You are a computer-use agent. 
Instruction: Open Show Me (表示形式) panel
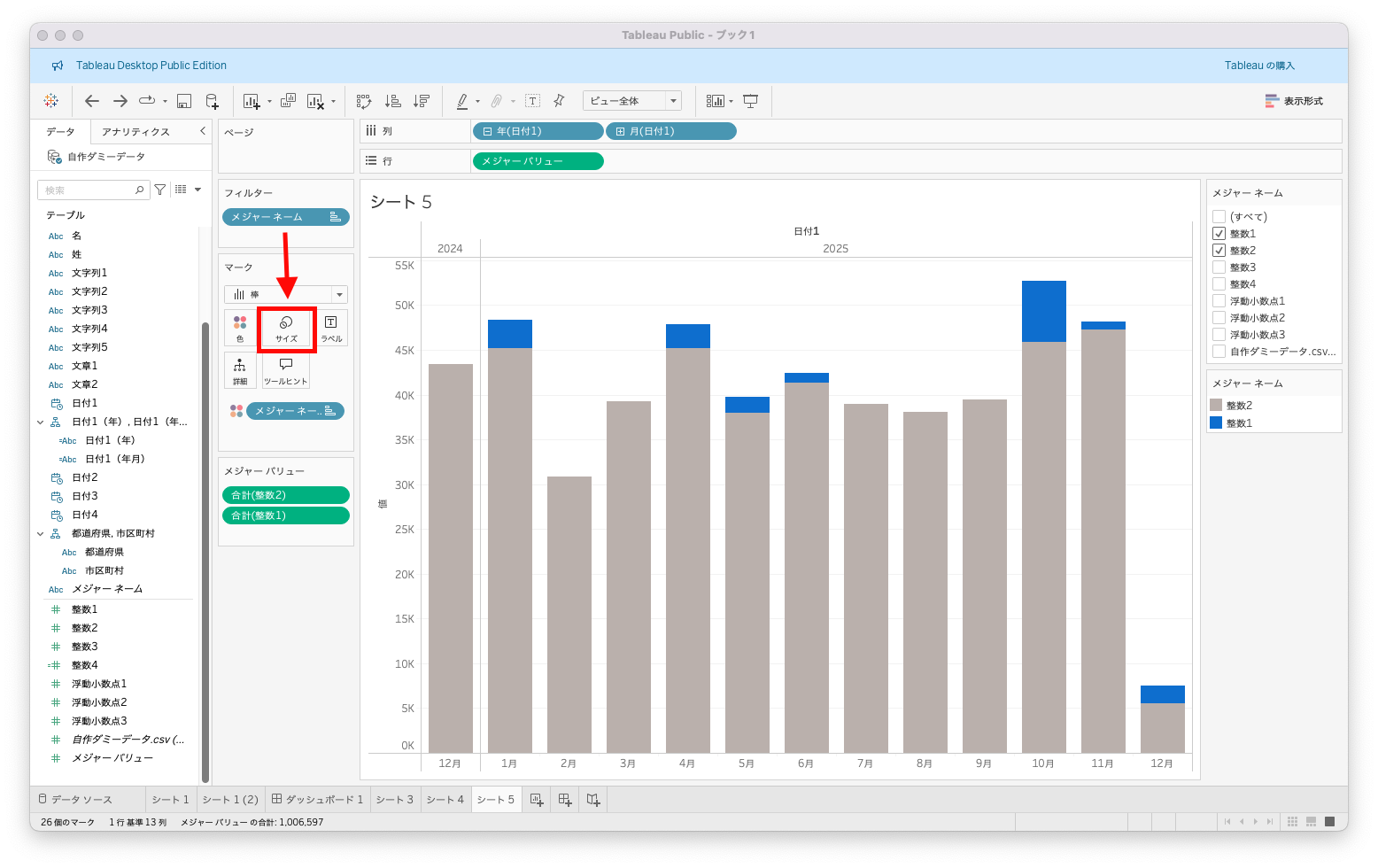coord(1294,101)
